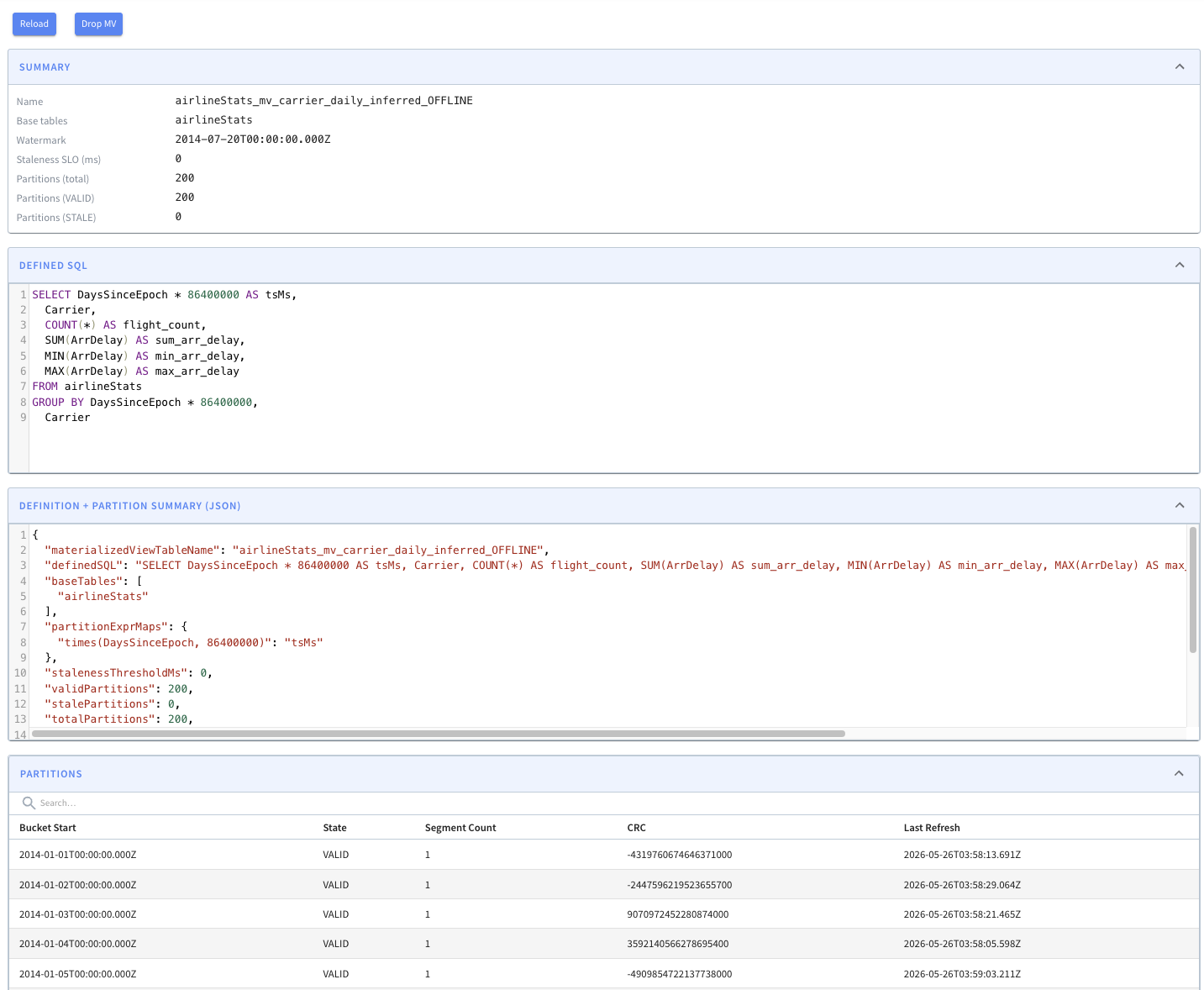Viewport: 1204px width, 990px height.
Task: Click CRC value 9070972452280874000
Action: [x=678, y=914]
